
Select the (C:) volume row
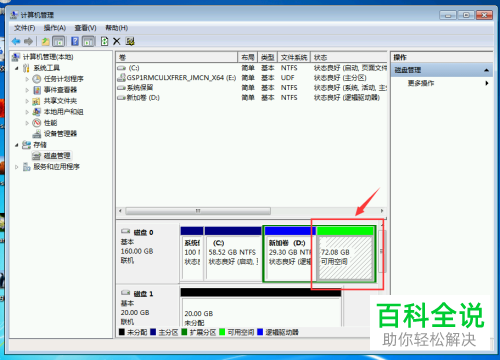[x=252, y=68]
